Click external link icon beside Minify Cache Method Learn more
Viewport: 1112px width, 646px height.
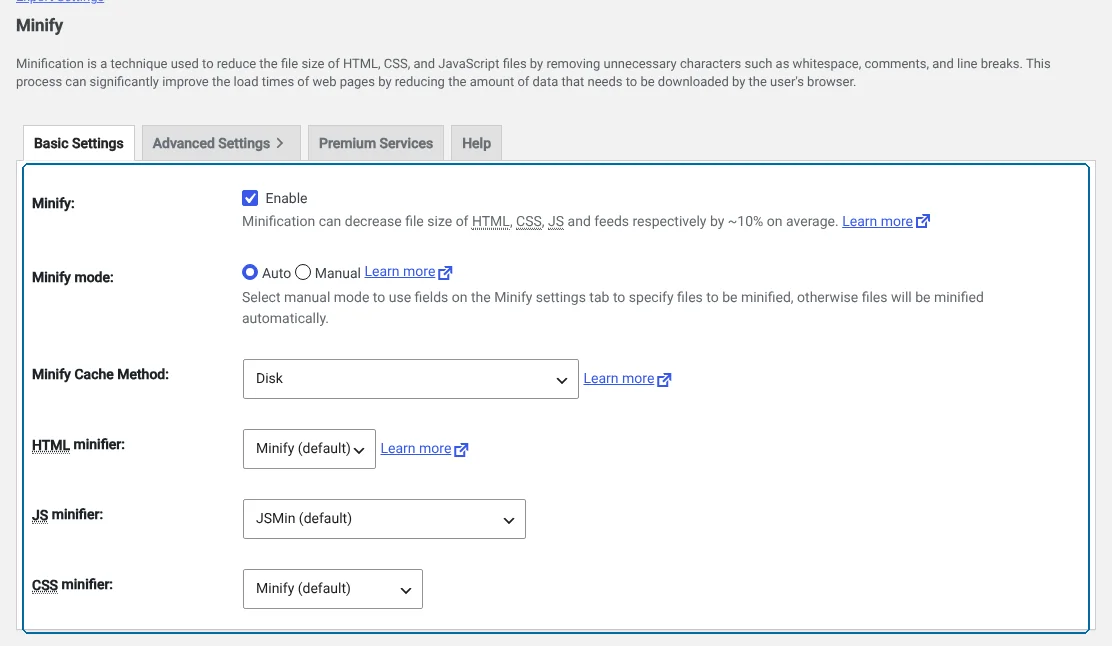tap(664, 379)
